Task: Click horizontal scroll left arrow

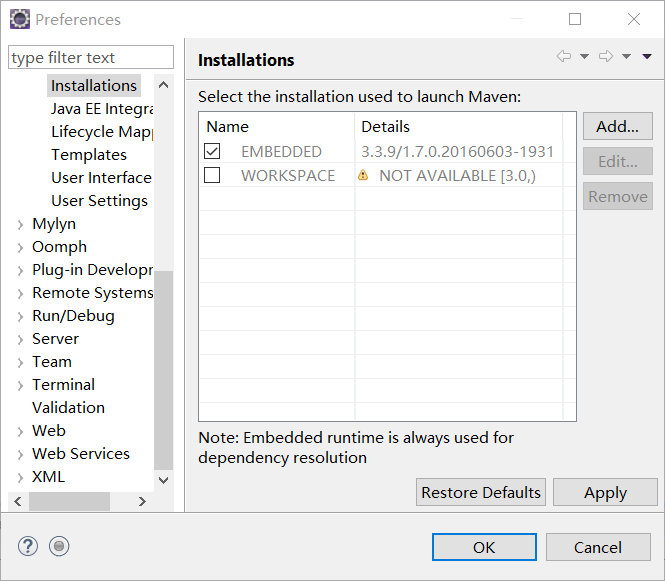Action: point(17,501)
